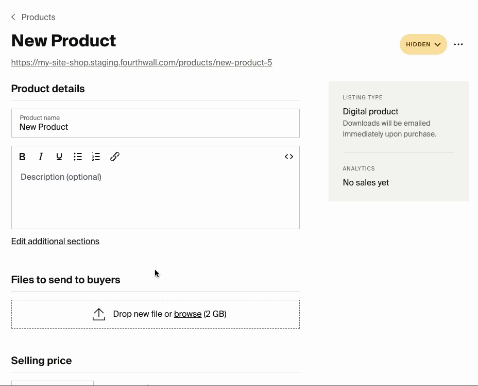This screenshot has height=386, width=478.
Task: Click the 'Product details' heading
Action: tap(48, 89)
